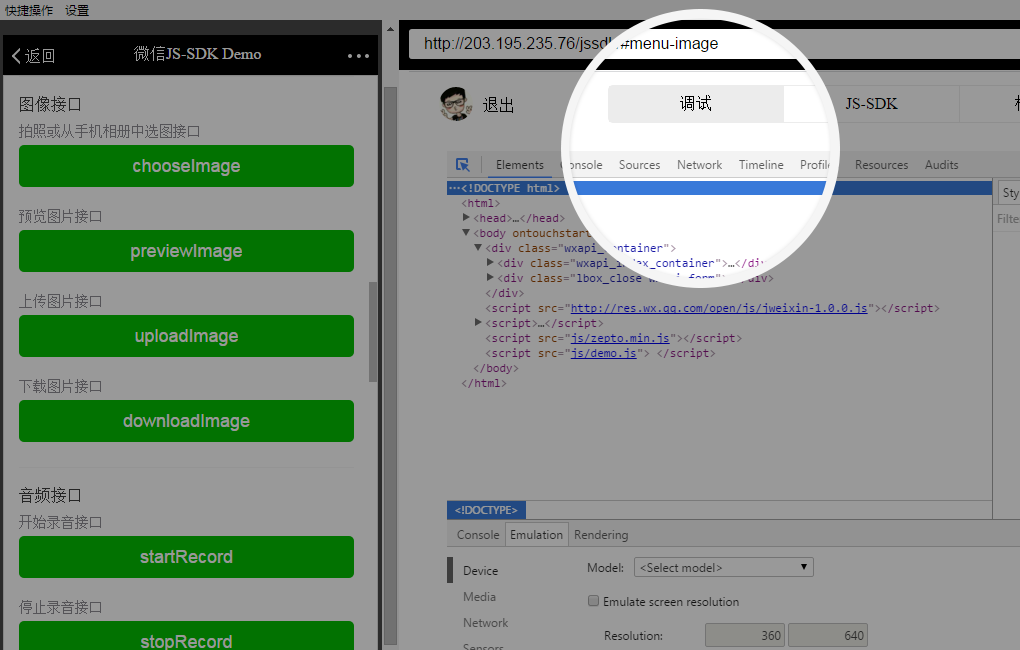This screenshot has height=650, width=1020.
Task: Open the Audits devtools tab
Action: [941, 165]
